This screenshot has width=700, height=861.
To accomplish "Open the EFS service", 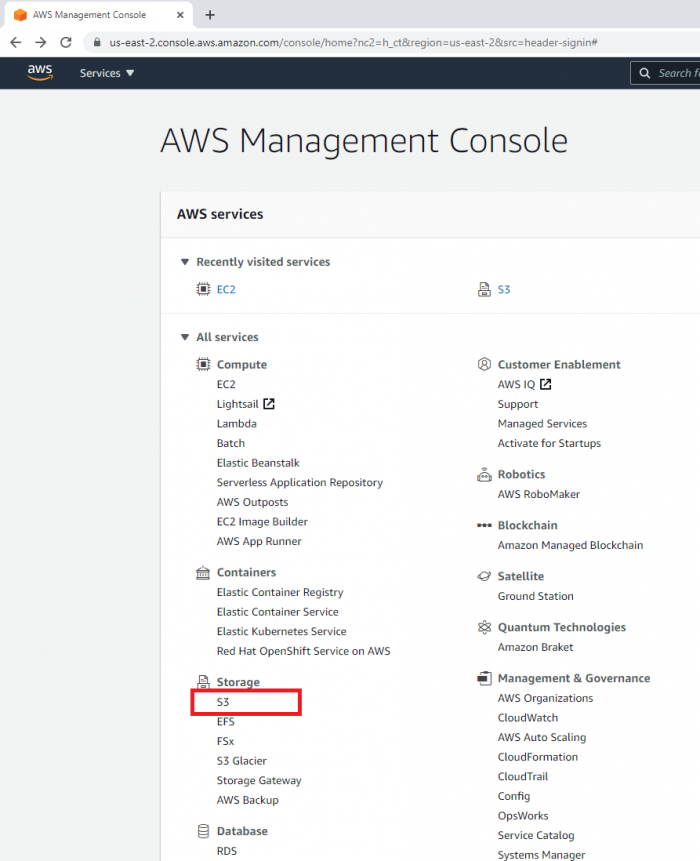I will click(226, 722).
